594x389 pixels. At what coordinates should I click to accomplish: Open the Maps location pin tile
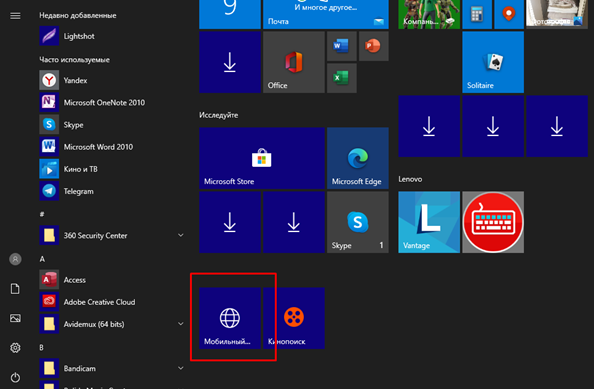tap(509, 14)
